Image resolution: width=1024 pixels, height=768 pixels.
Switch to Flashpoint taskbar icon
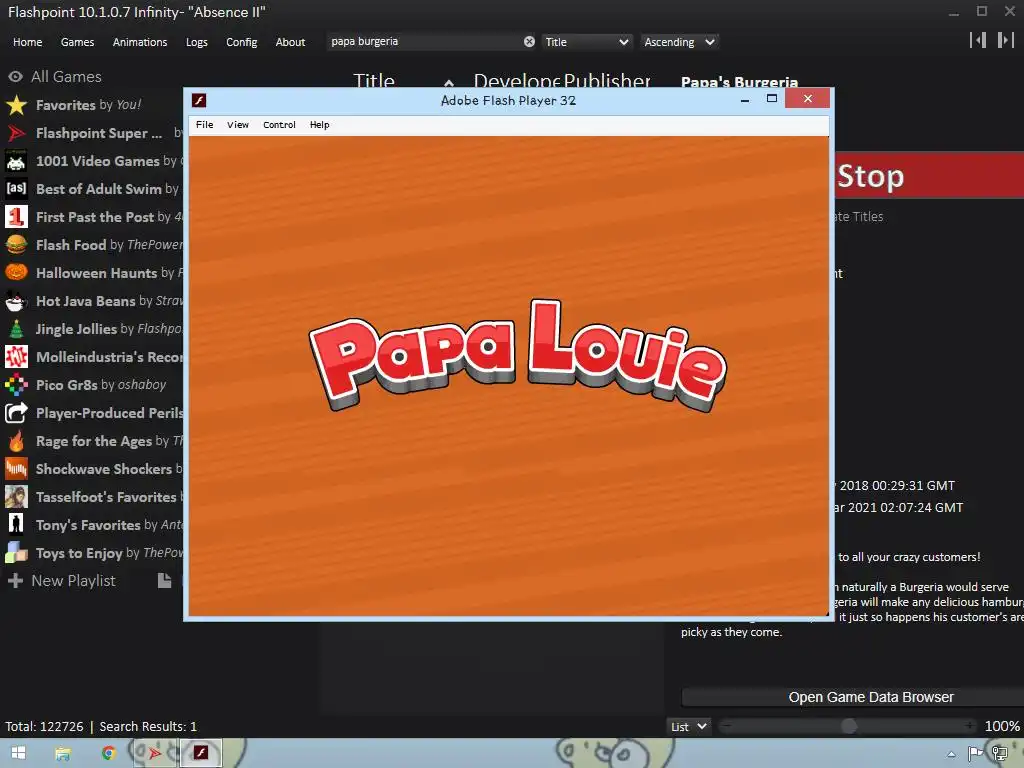[x=154, y=754]
